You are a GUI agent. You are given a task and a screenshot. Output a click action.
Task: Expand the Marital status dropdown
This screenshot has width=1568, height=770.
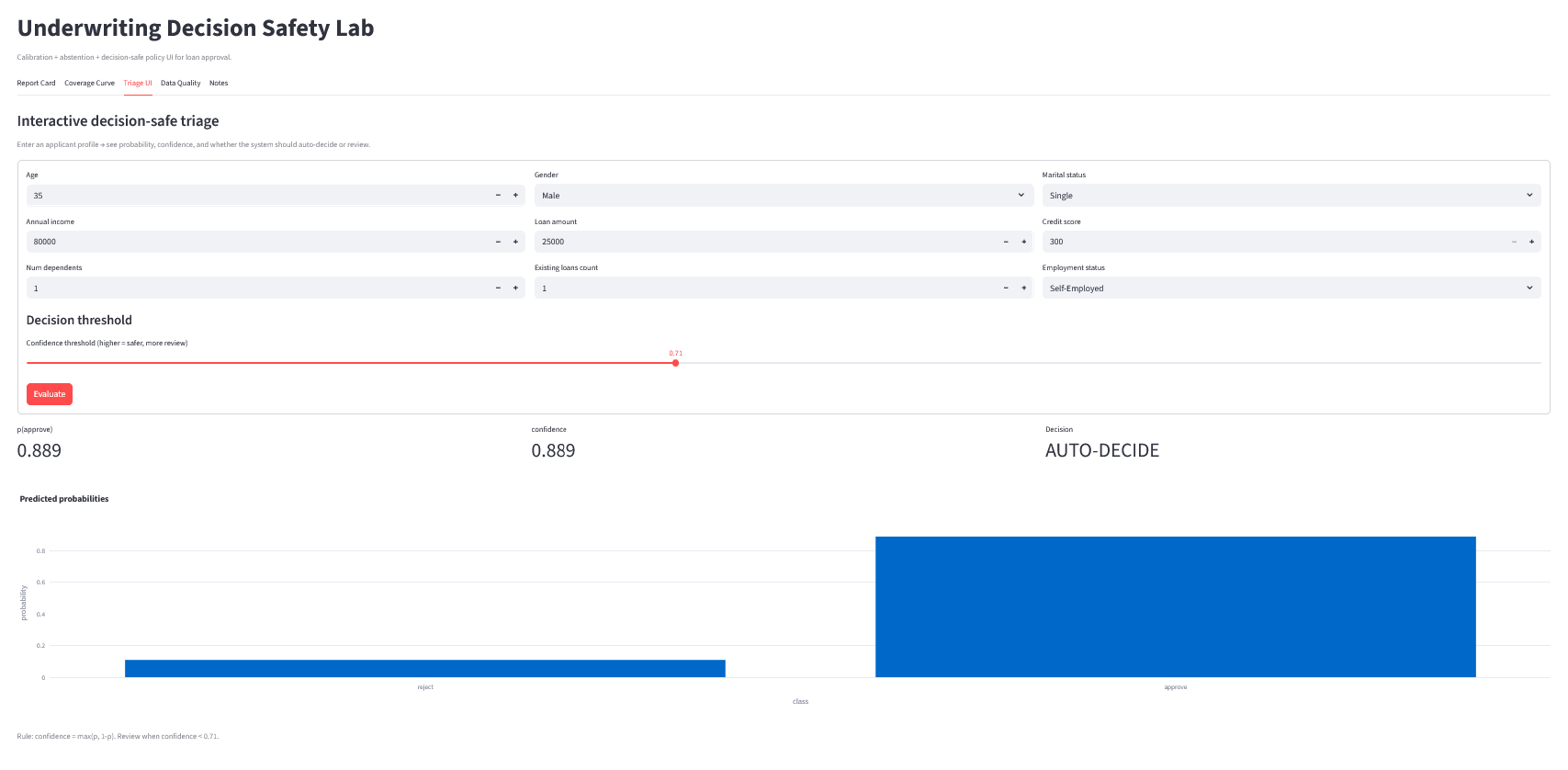coord(1292,196)
